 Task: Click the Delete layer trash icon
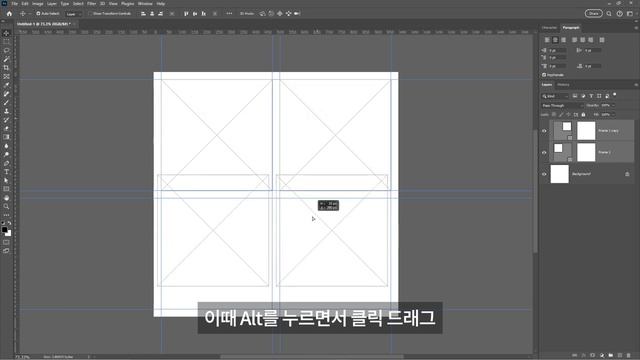coord(629,356)
